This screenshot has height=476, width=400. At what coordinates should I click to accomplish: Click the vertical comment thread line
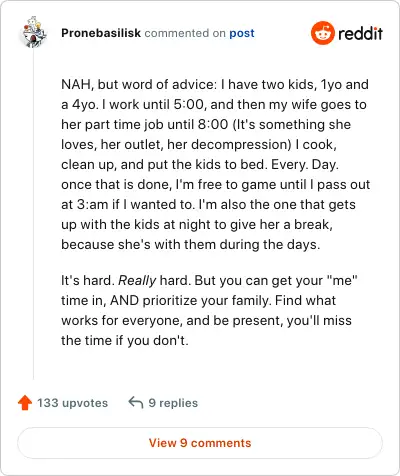pos(33,213)
